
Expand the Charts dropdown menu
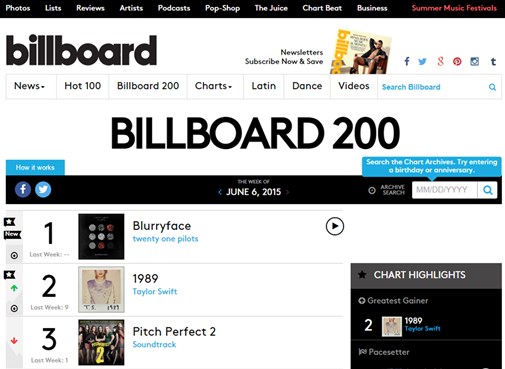coord(213,86)
